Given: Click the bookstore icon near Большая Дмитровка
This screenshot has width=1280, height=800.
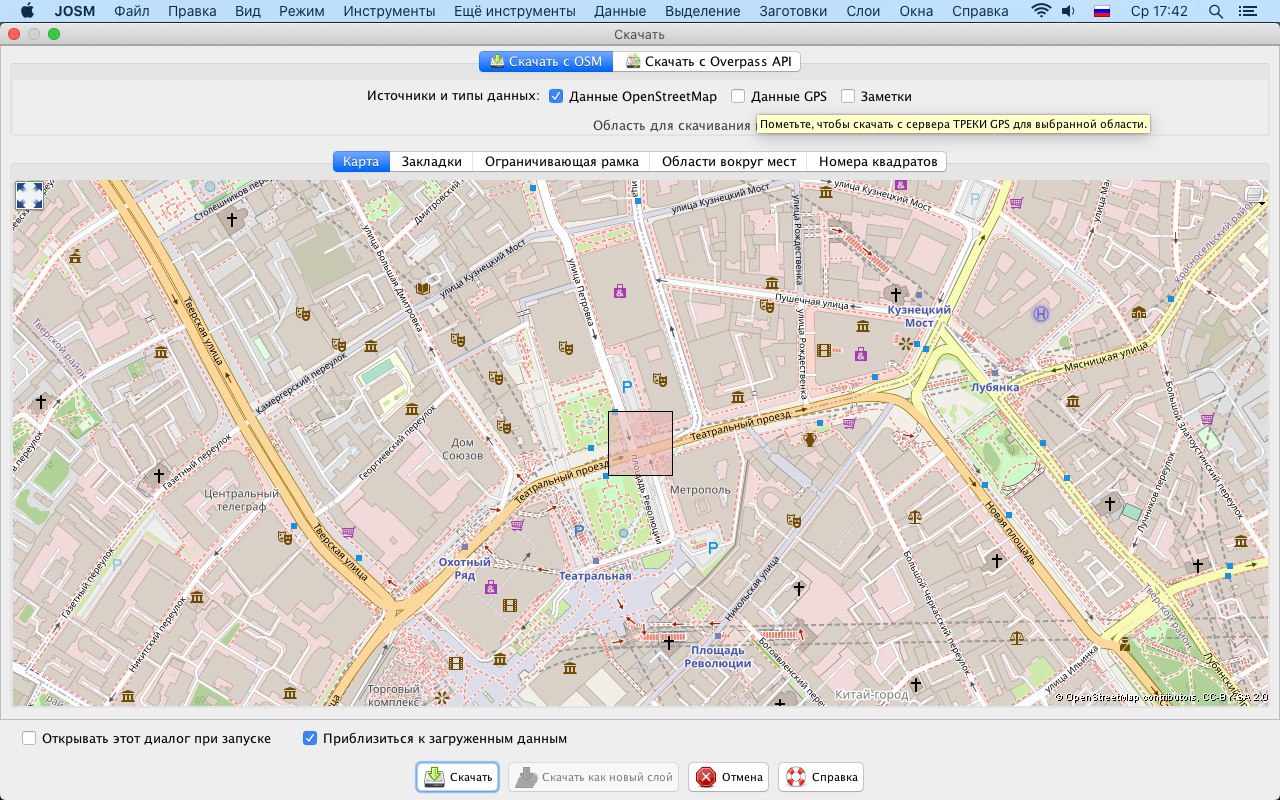Looking at the screenshot, I should pos(423,289).
